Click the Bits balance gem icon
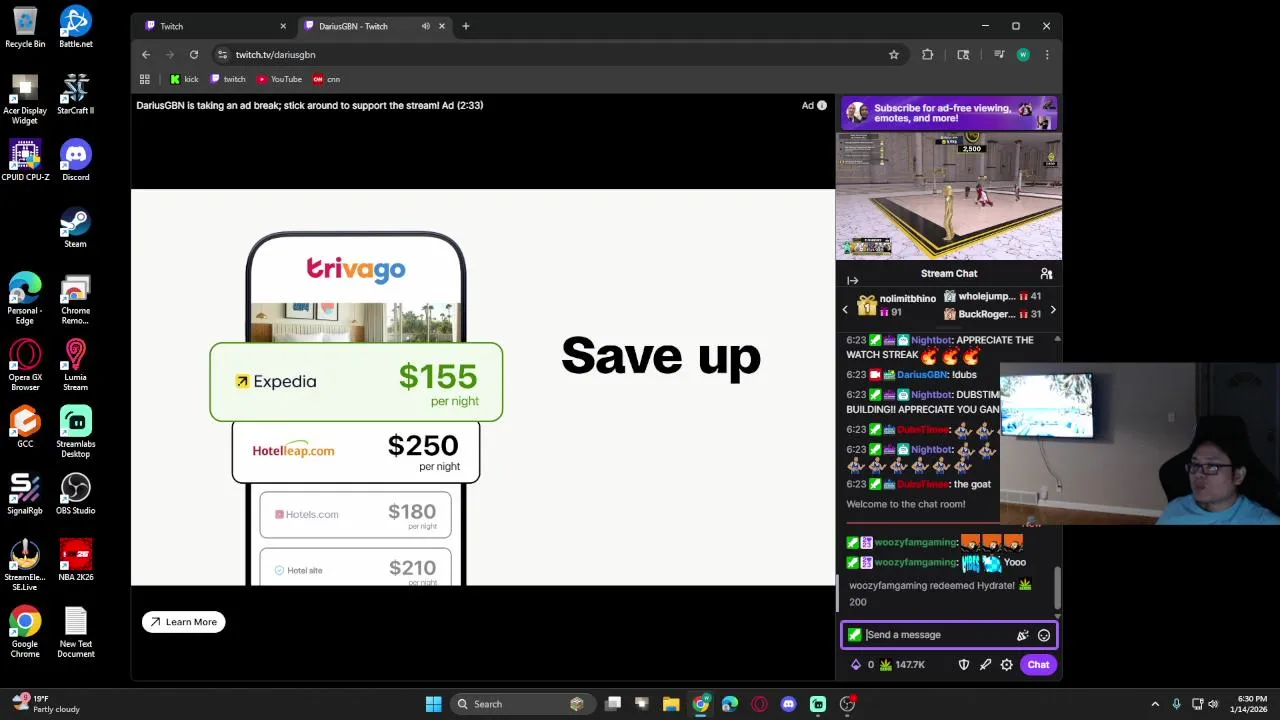 click(x=856, y=665)
